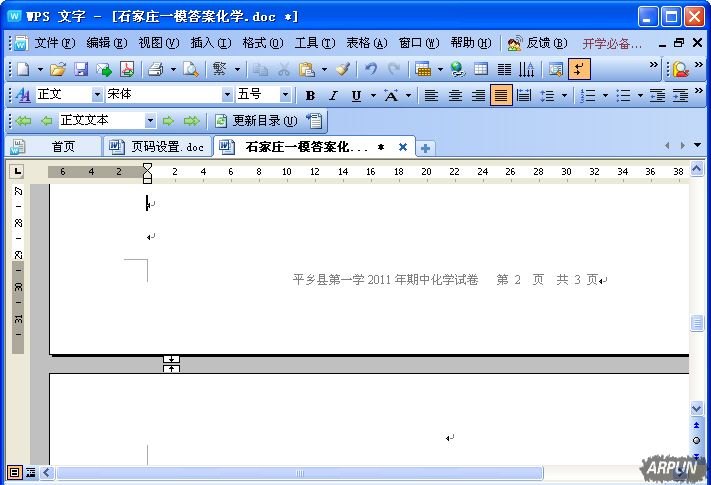Add a new document tab with plus icon

tap(425, 148)
